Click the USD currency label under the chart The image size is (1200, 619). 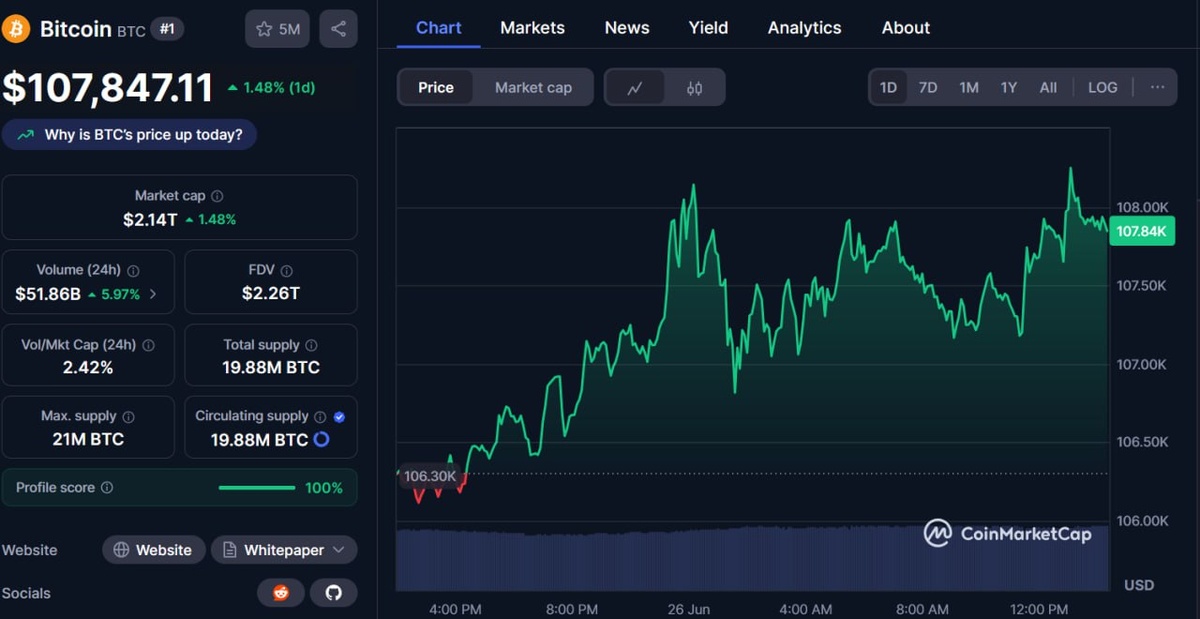coord(1139,585)
